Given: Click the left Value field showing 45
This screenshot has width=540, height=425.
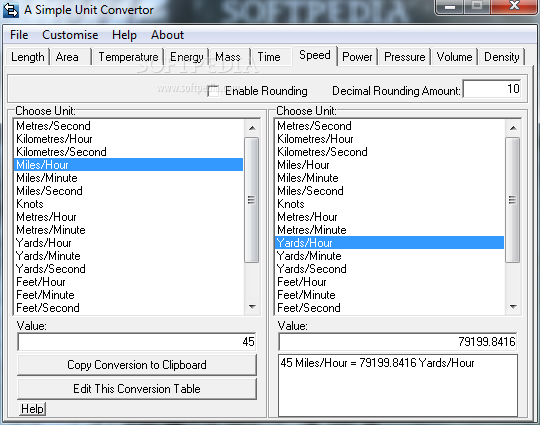Looking at the screenshot, I should pos(137,342).
